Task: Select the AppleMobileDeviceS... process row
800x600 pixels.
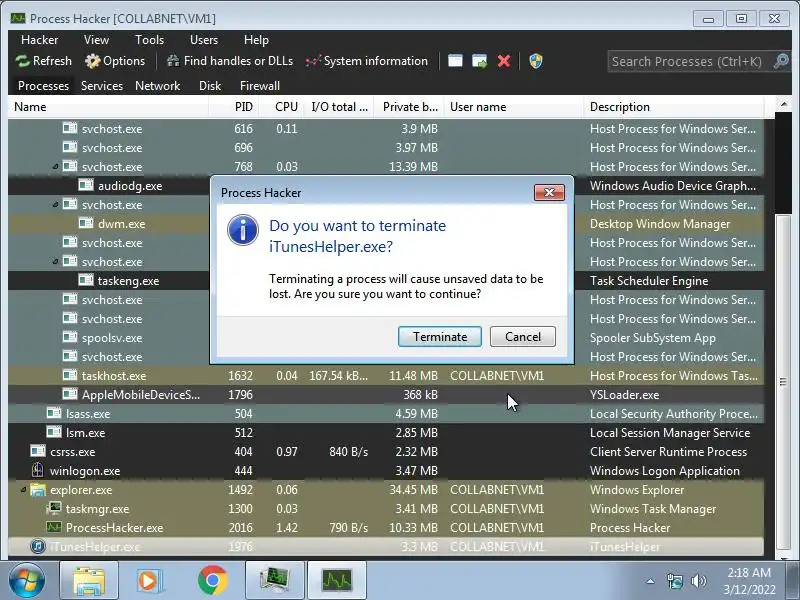Action: click(x=386, y=395)
